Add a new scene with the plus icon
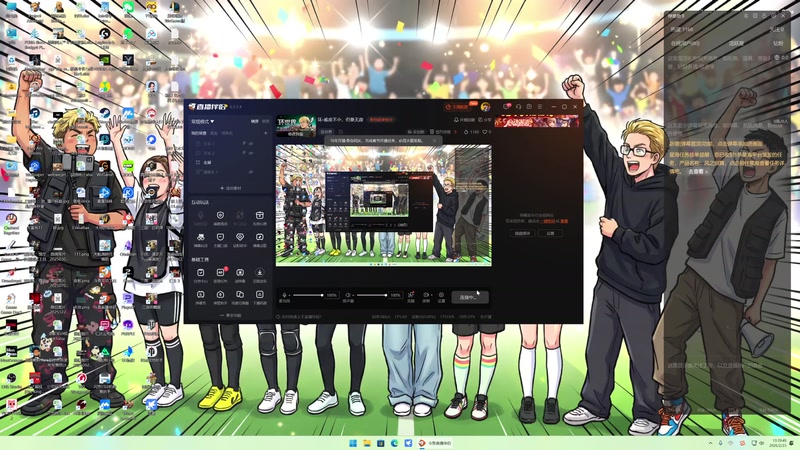800x450 pixels. pyautogui.click(x=265, y=133)
